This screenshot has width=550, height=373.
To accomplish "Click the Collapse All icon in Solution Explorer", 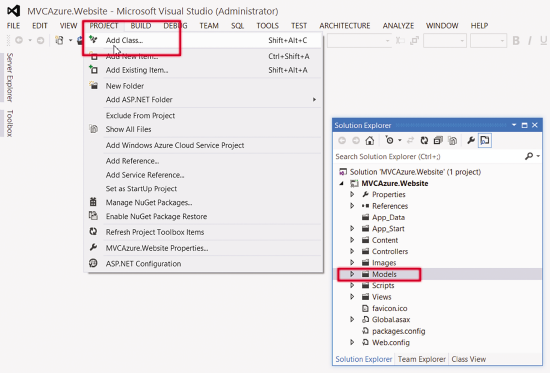I will click(x=438, y=140).
